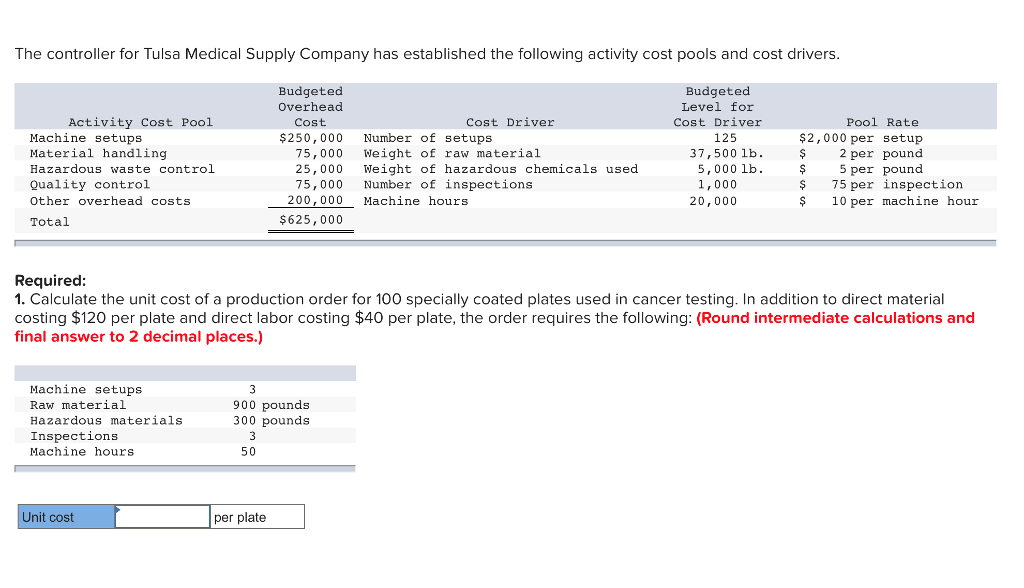
Task: Click the "per plate" unit label
Action: click(x=240, y=517)
